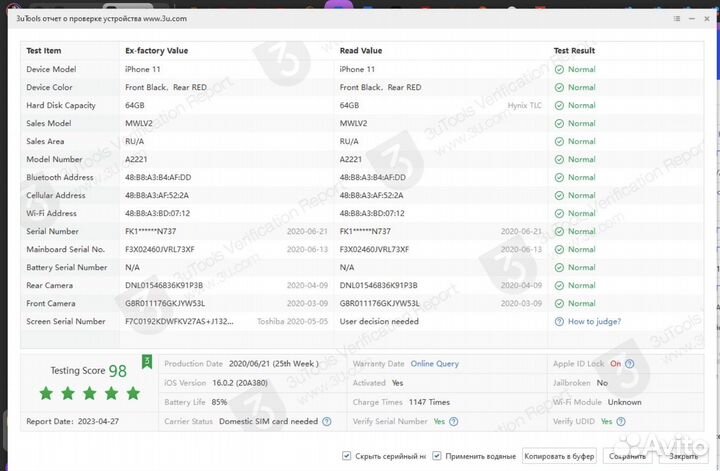Click the 'Ex-factory Value' column header
720x471 pixels.
(157, 50)
